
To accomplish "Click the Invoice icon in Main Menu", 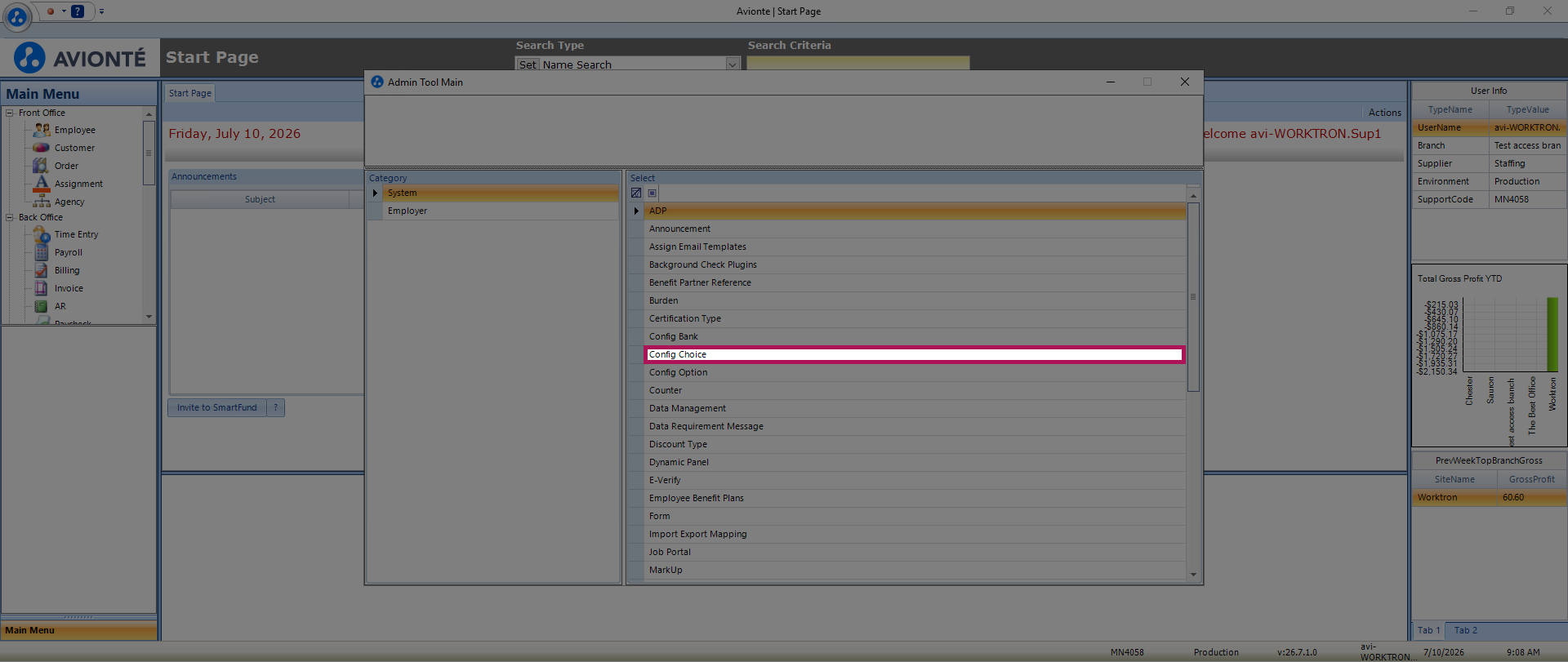I will coord(42,288).
